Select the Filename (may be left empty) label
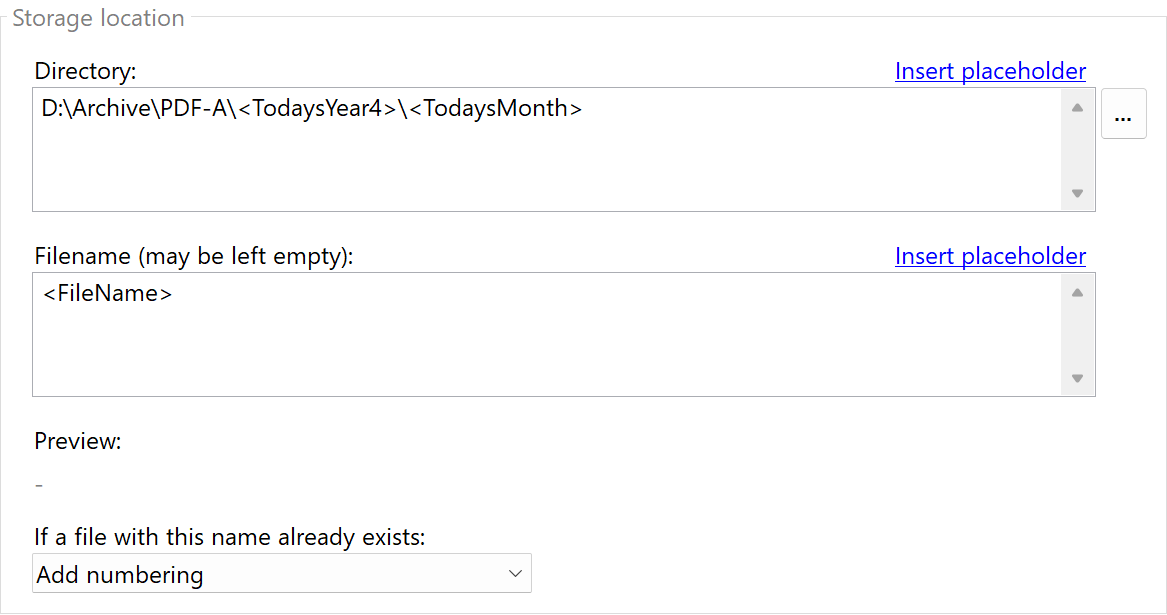This screenshot has height=615, width=1167. point(194,256)
